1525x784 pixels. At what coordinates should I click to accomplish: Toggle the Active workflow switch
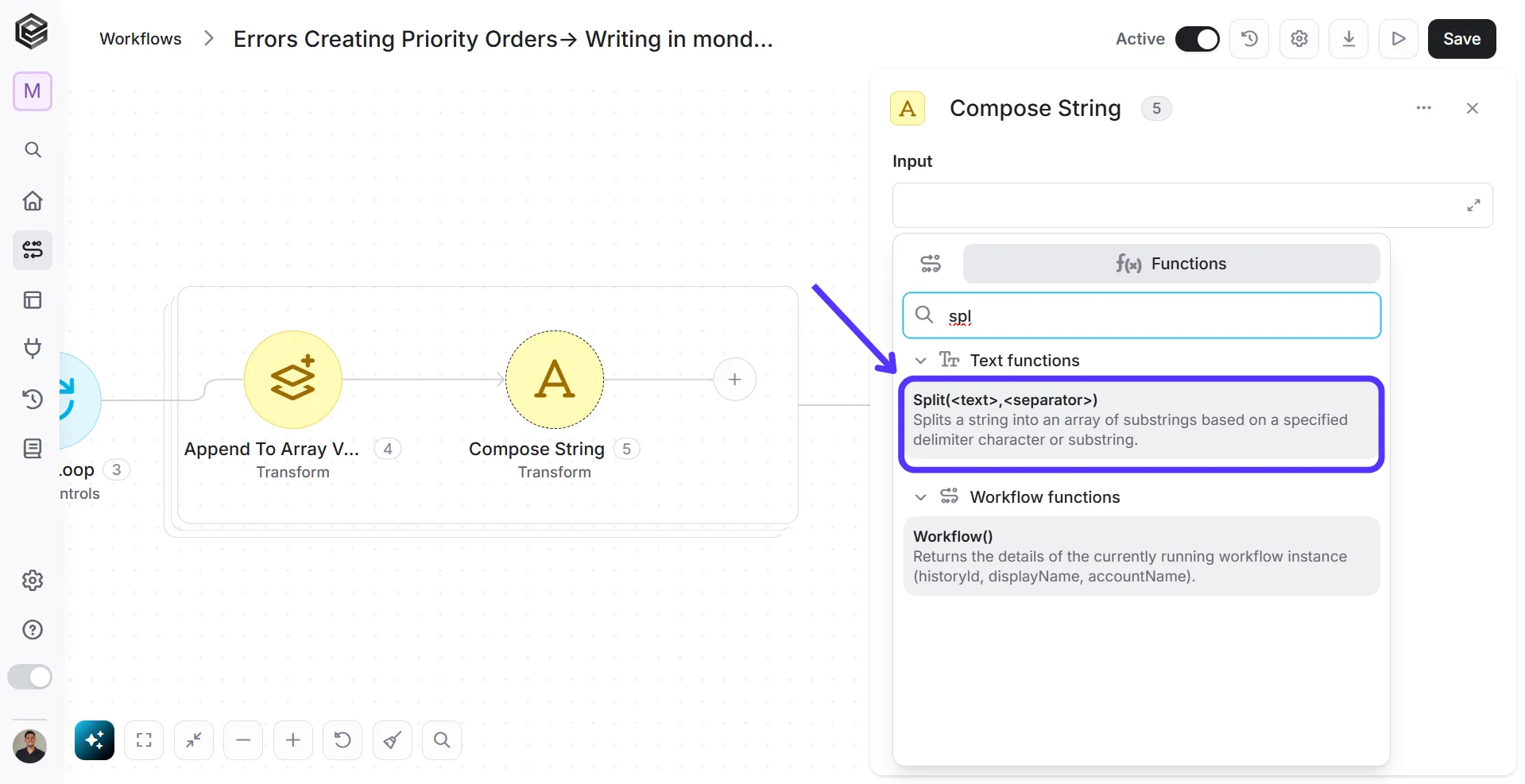point(1197,39)
